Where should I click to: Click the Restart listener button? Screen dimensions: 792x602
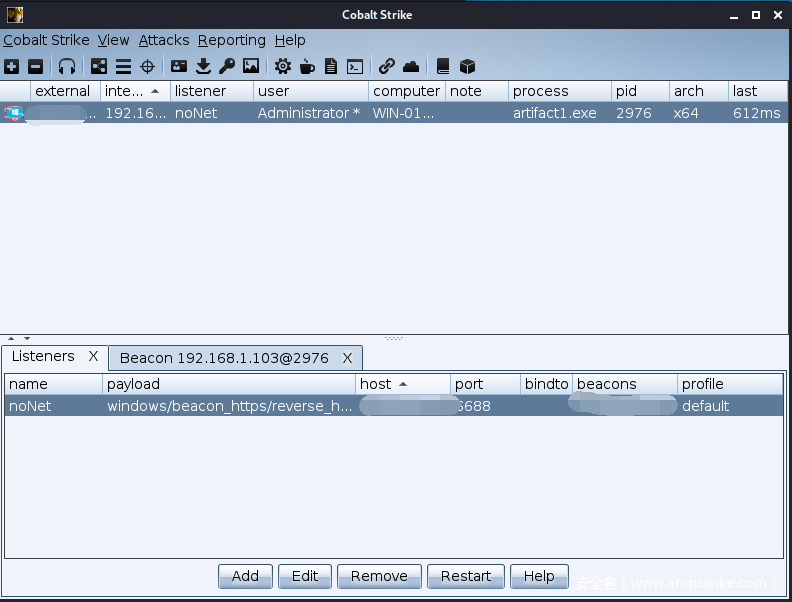466,576
